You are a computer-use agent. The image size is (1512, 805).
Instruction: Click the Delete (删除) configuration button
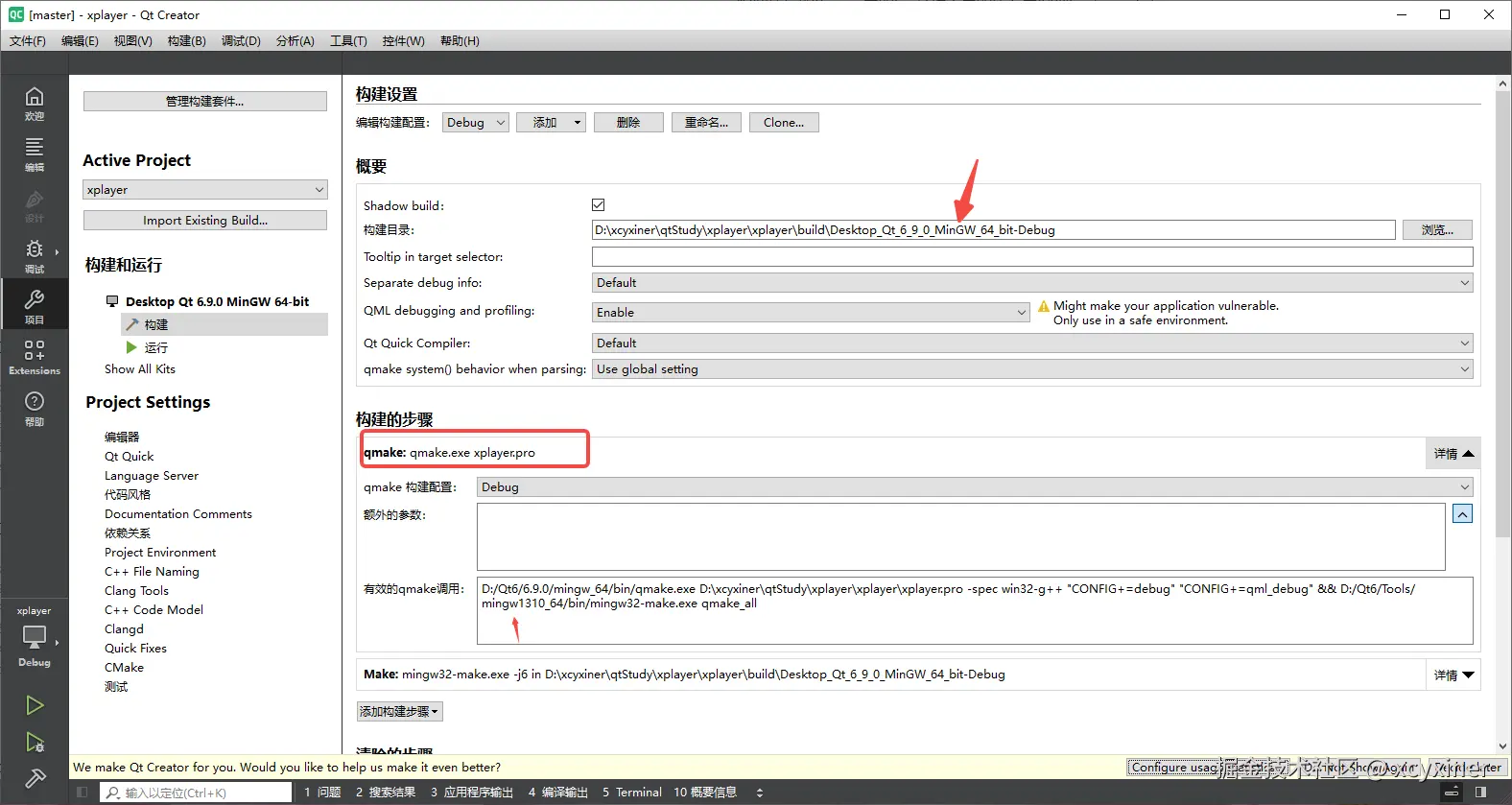pyautogui.click(x=628, y=123)
